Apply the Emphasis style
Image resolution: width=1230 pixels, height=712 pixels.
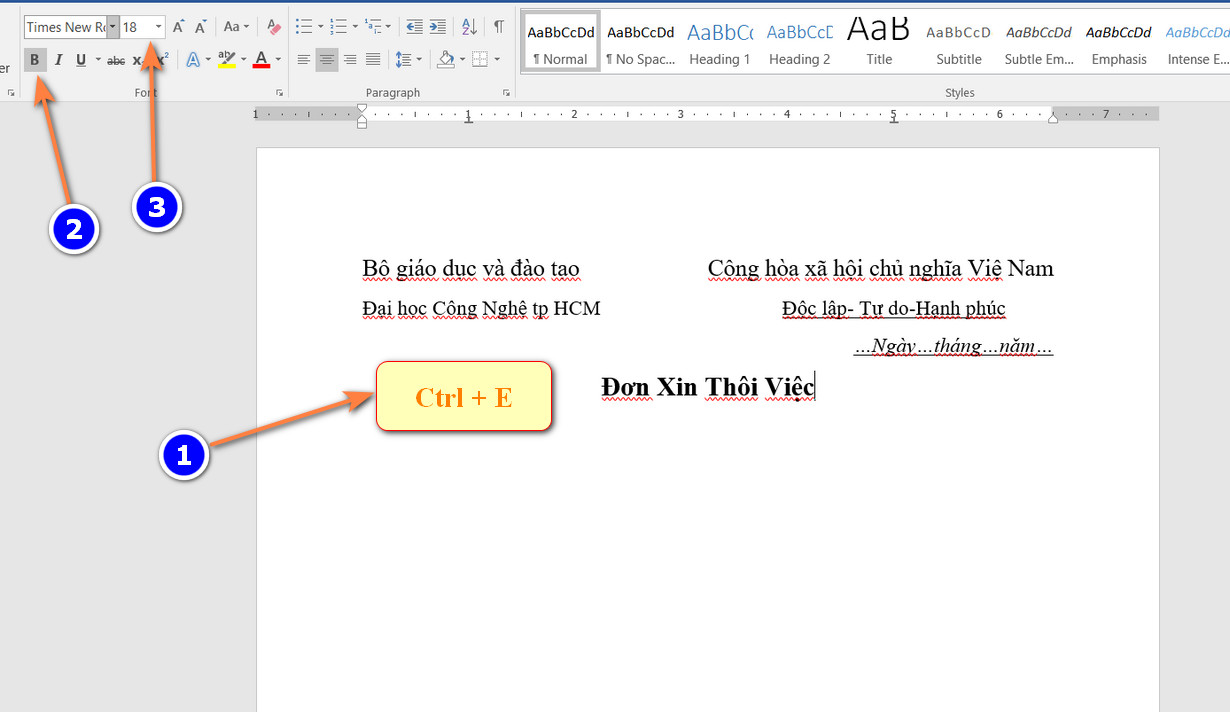click(1119, 40)
